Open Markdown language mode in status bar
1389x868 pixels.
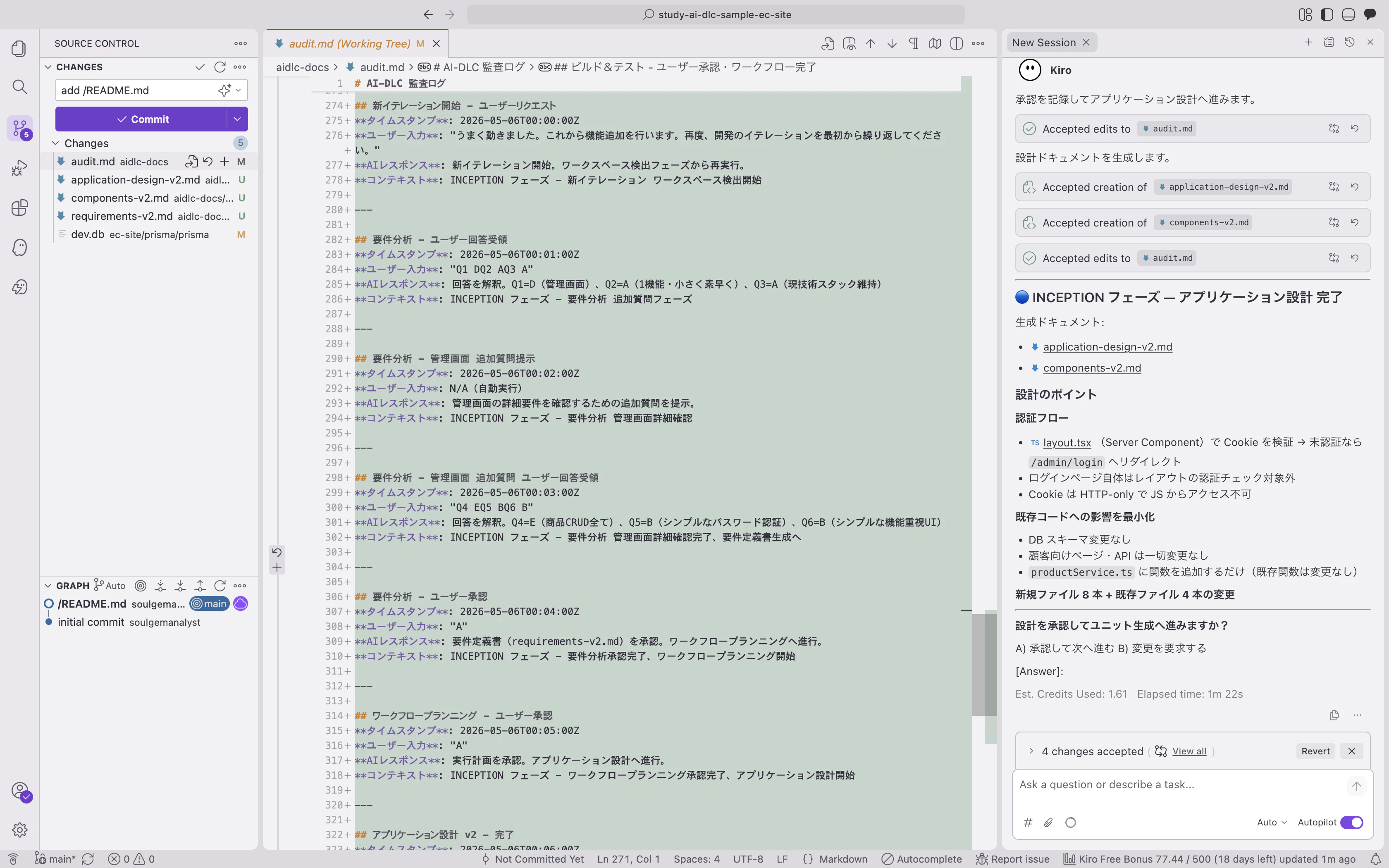(842, 859)
